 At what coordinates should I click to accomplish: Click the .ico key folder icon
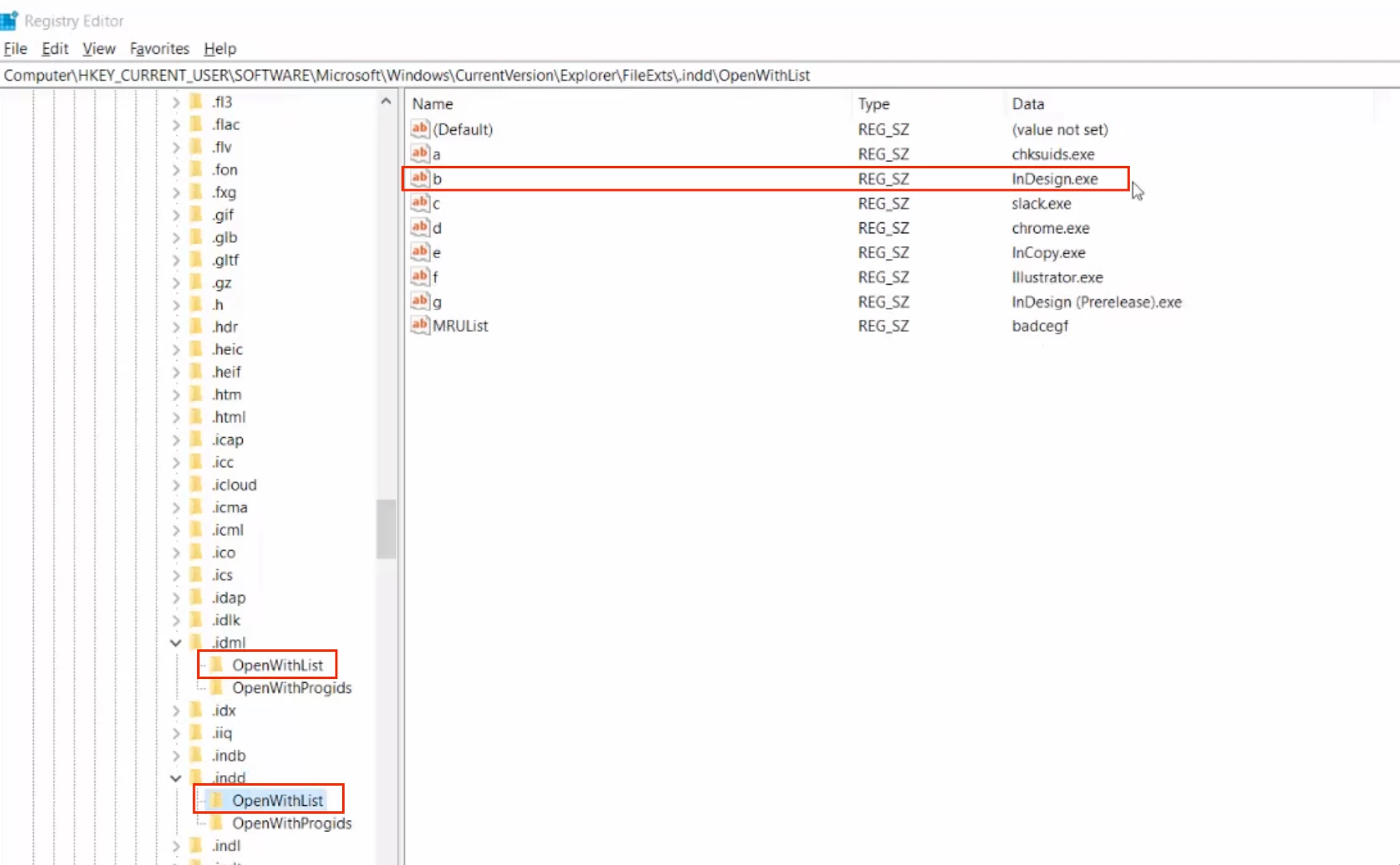point(196,552)
